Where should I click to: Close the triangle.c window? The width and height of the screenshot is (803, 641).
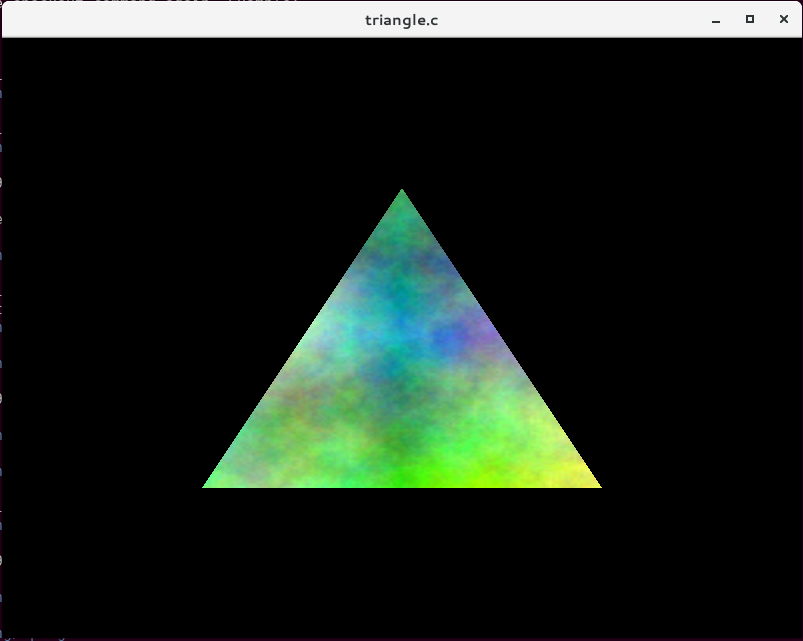pos(784,19)
